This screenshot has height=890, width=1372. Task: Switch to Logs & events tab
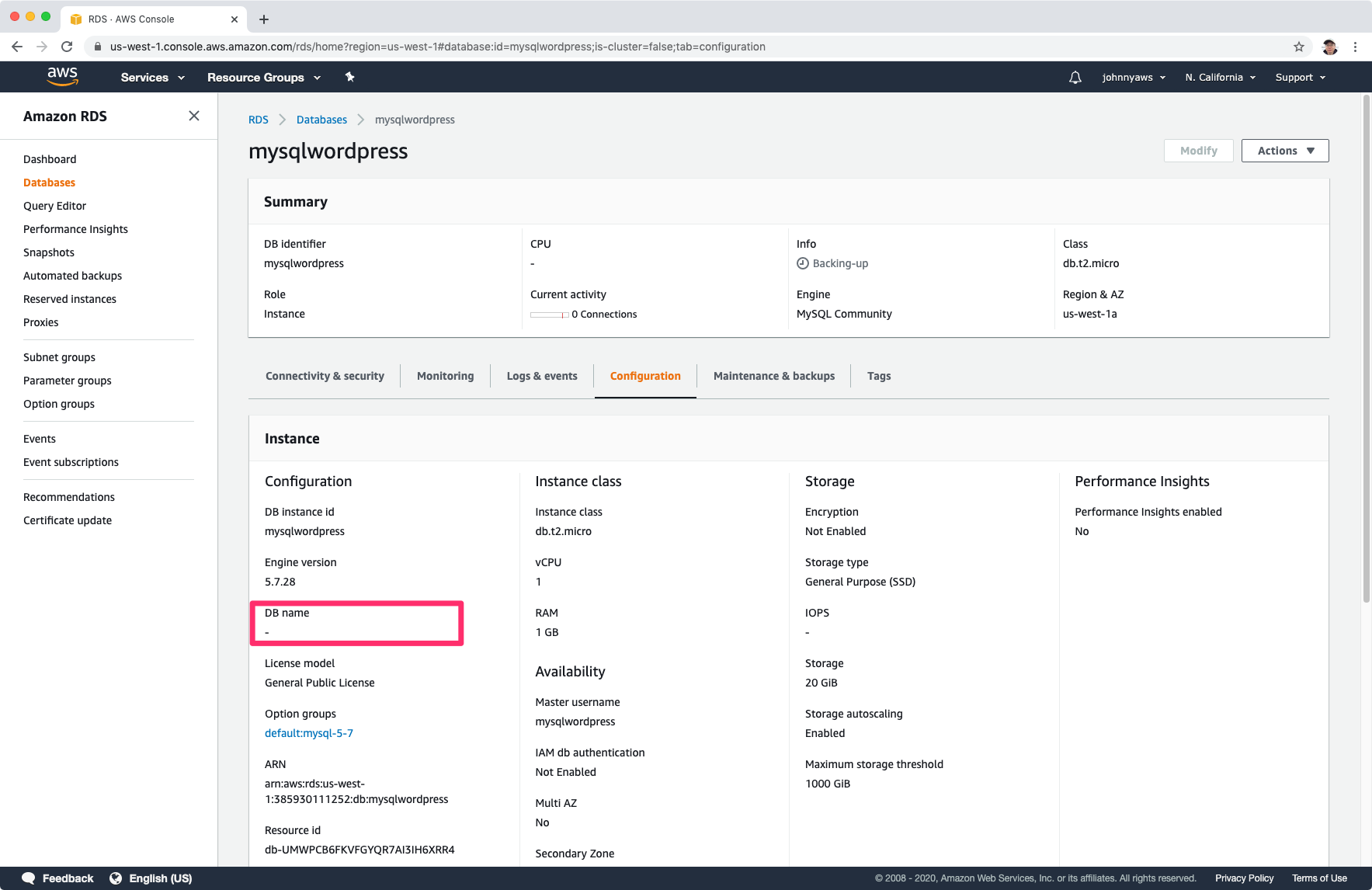pyautogui.click(x=542, y=376)
